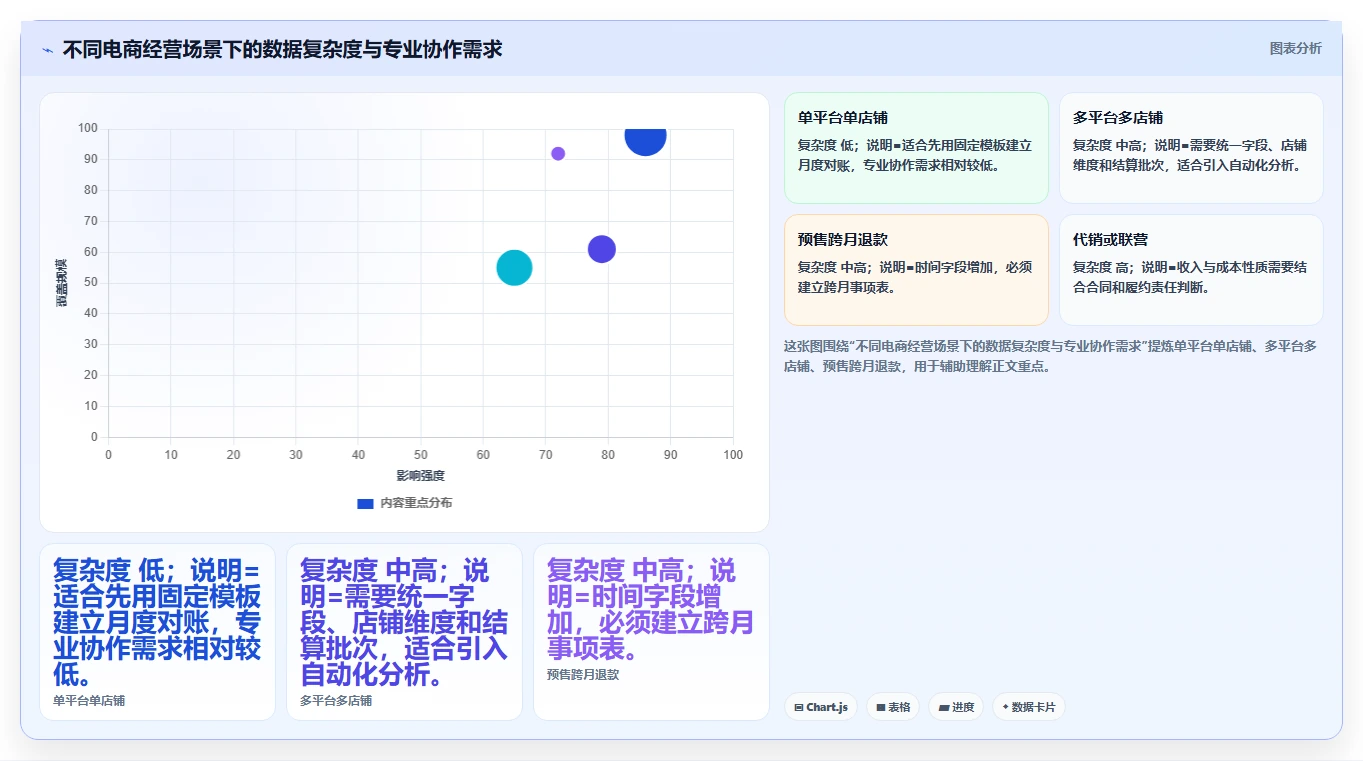Click the 进度 tag

(957, 707)
